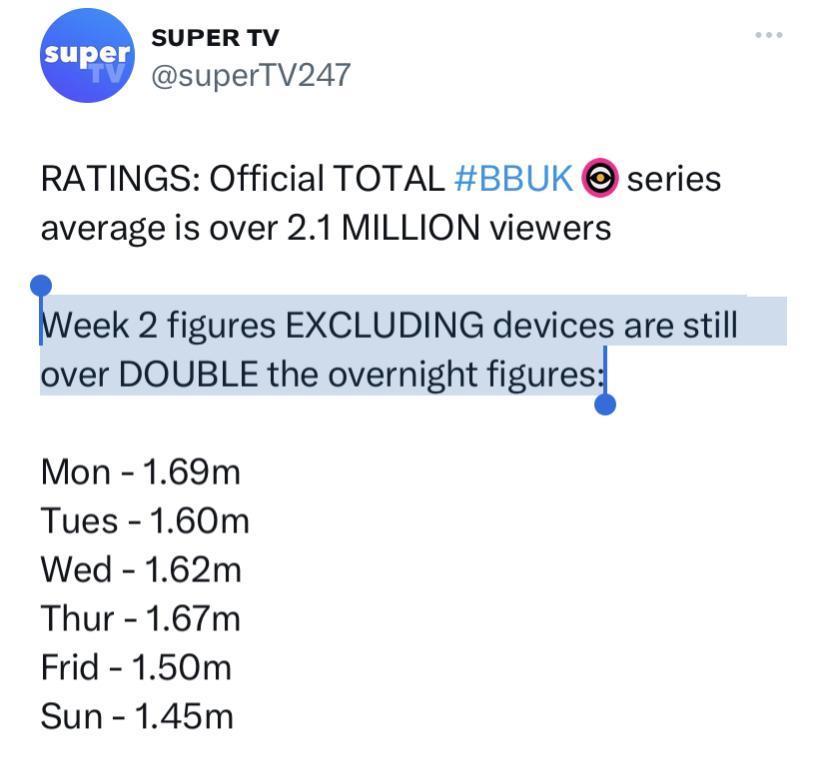Click the 'Tues - 1.60m' rating line

(x=144, y=521)
